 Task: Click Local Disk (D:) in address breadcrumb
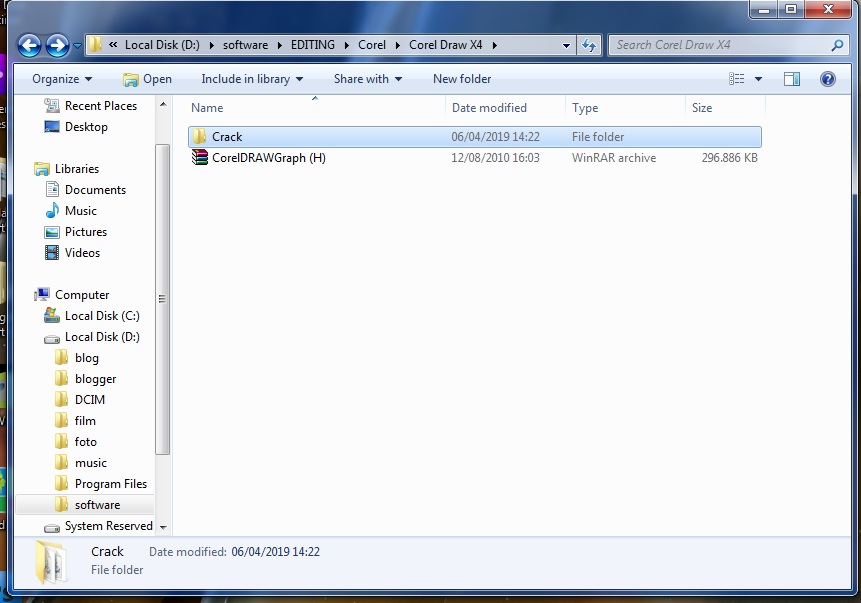coord(162,45)
